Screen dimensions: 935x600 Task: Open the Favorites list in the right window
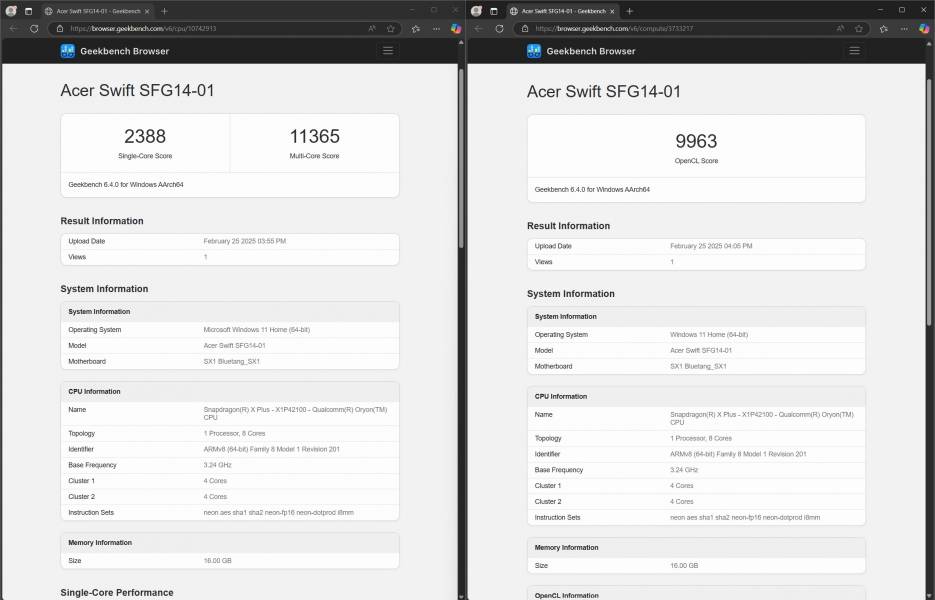pos(884,29)
